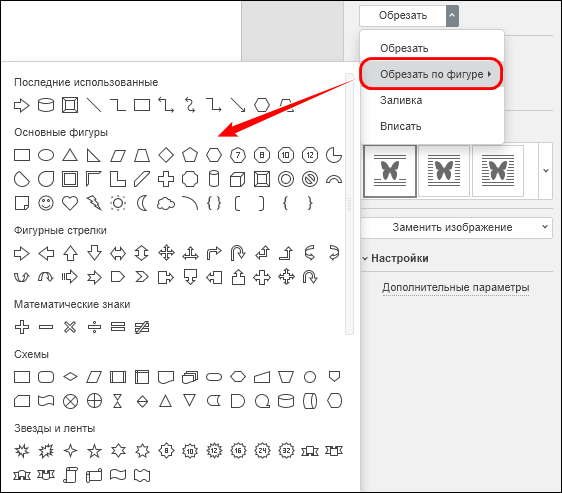Expand the wrapping styles gallery arrow

pos(546,171)
